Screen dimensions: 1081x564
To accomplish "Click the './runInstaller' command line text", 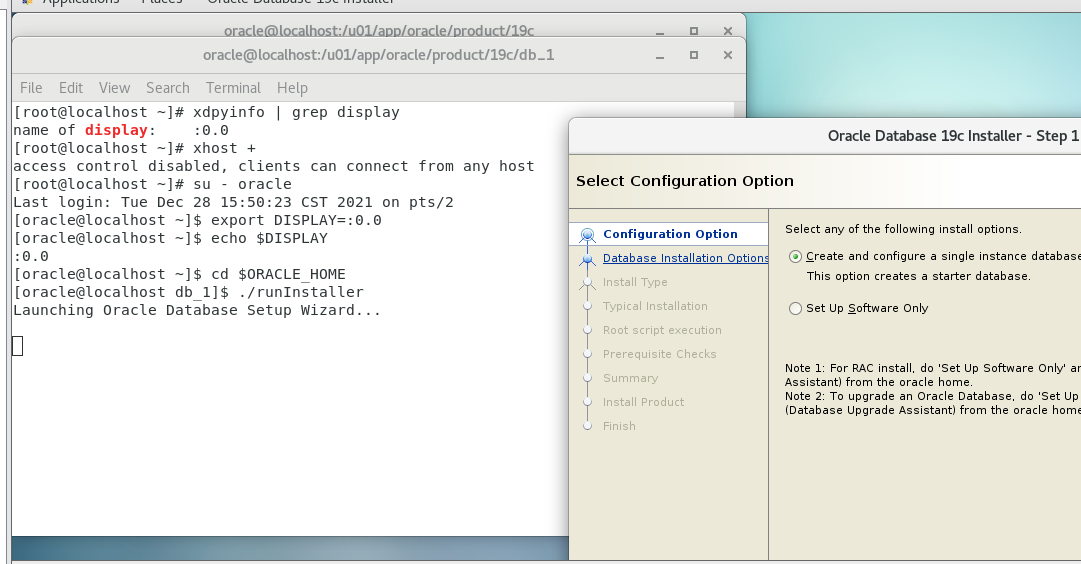I will 188,292.
